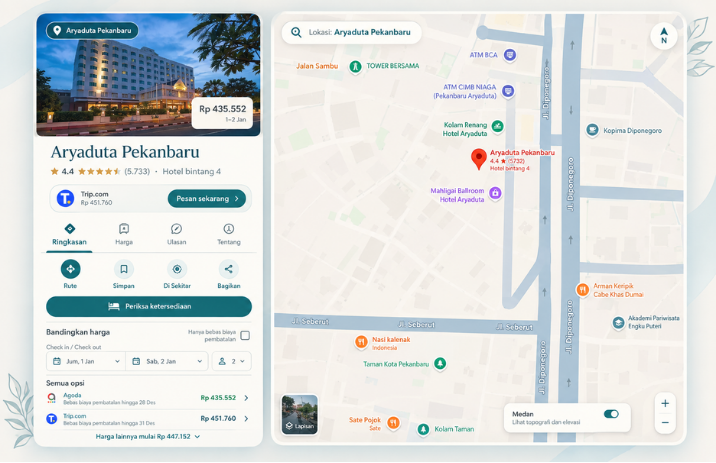Open the Lapisan layers thumbnail

300,415
